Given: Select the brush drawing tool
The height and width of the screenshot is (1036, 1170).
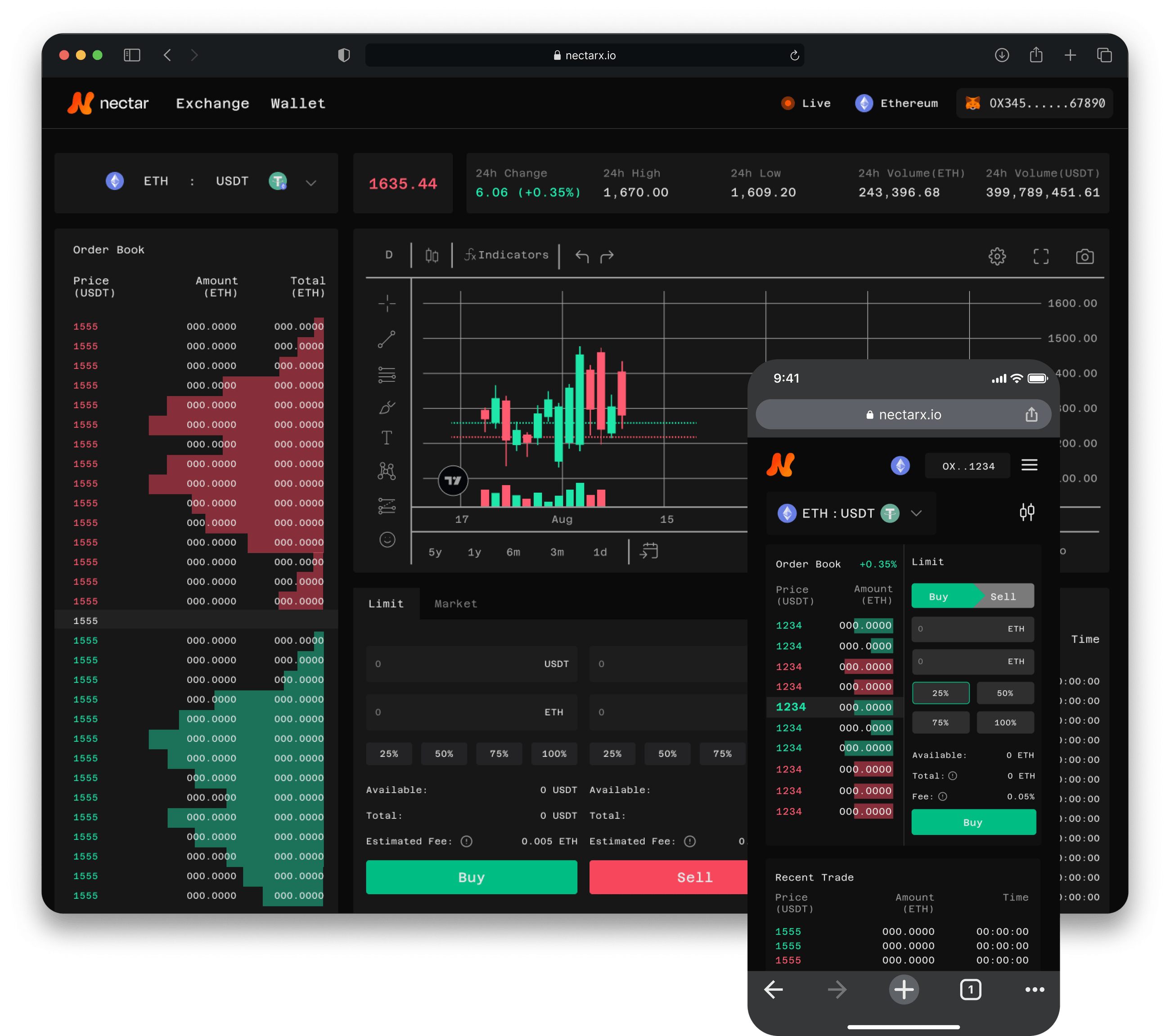Looking at the screenshot, I should coord(387,406).
